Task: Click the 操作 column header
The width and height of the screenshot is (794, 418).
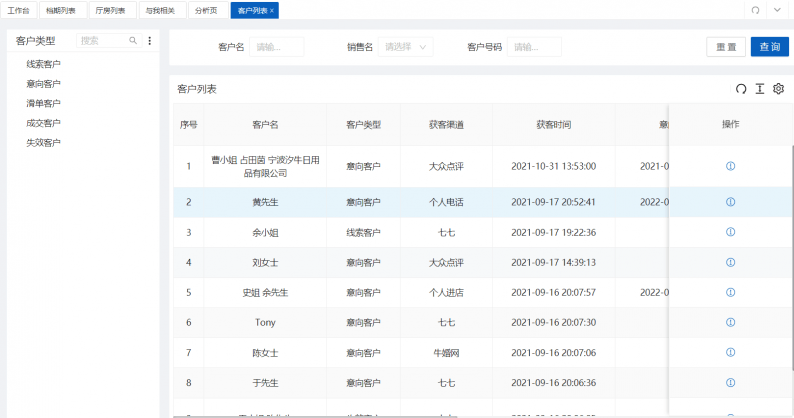Action: point(730,124)
